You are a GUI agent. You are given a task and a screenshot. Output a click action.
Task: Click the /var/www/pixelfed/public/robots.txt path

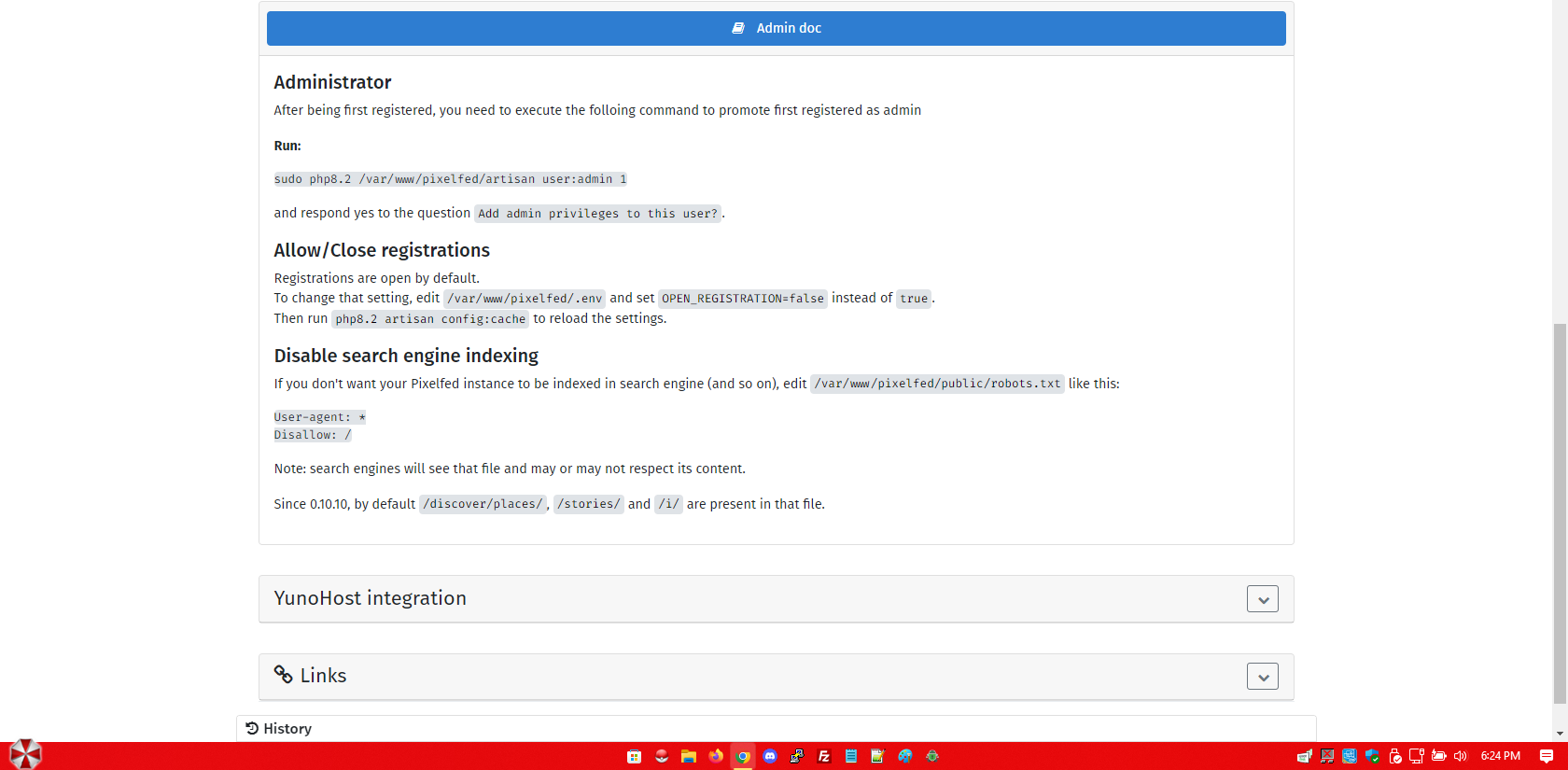(937, 384)
